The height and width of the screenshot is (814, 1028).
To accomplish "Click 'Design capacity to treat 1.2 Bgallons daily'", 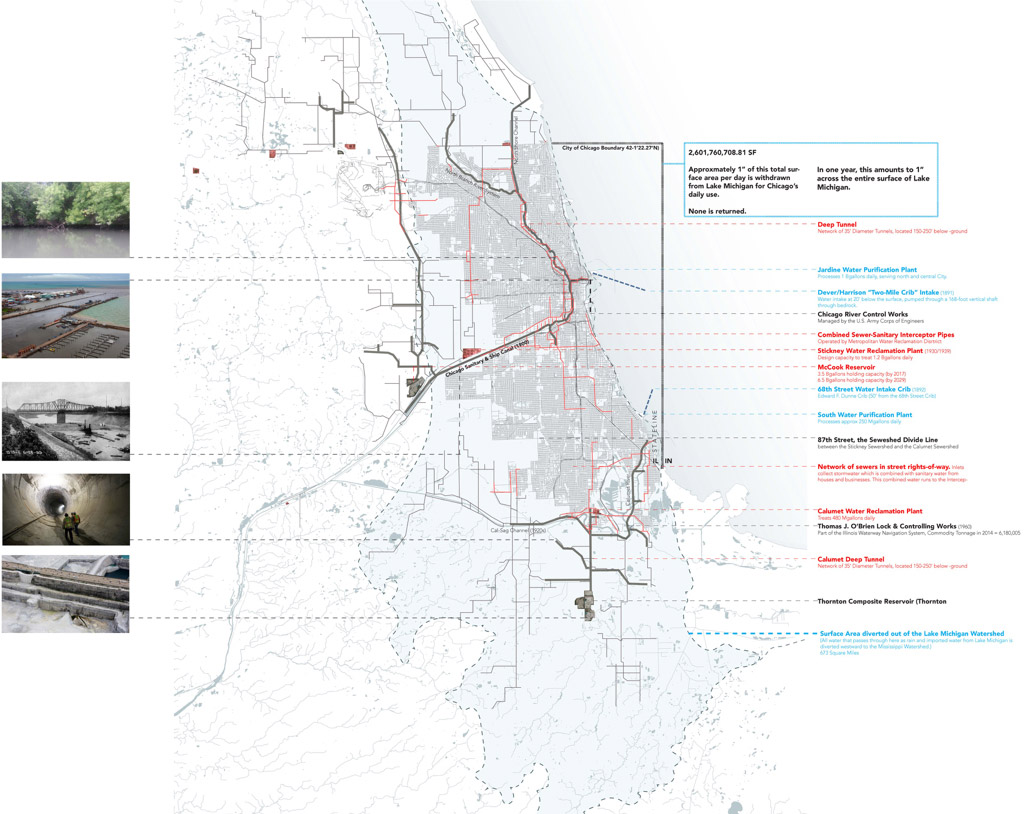I will 865,358.
